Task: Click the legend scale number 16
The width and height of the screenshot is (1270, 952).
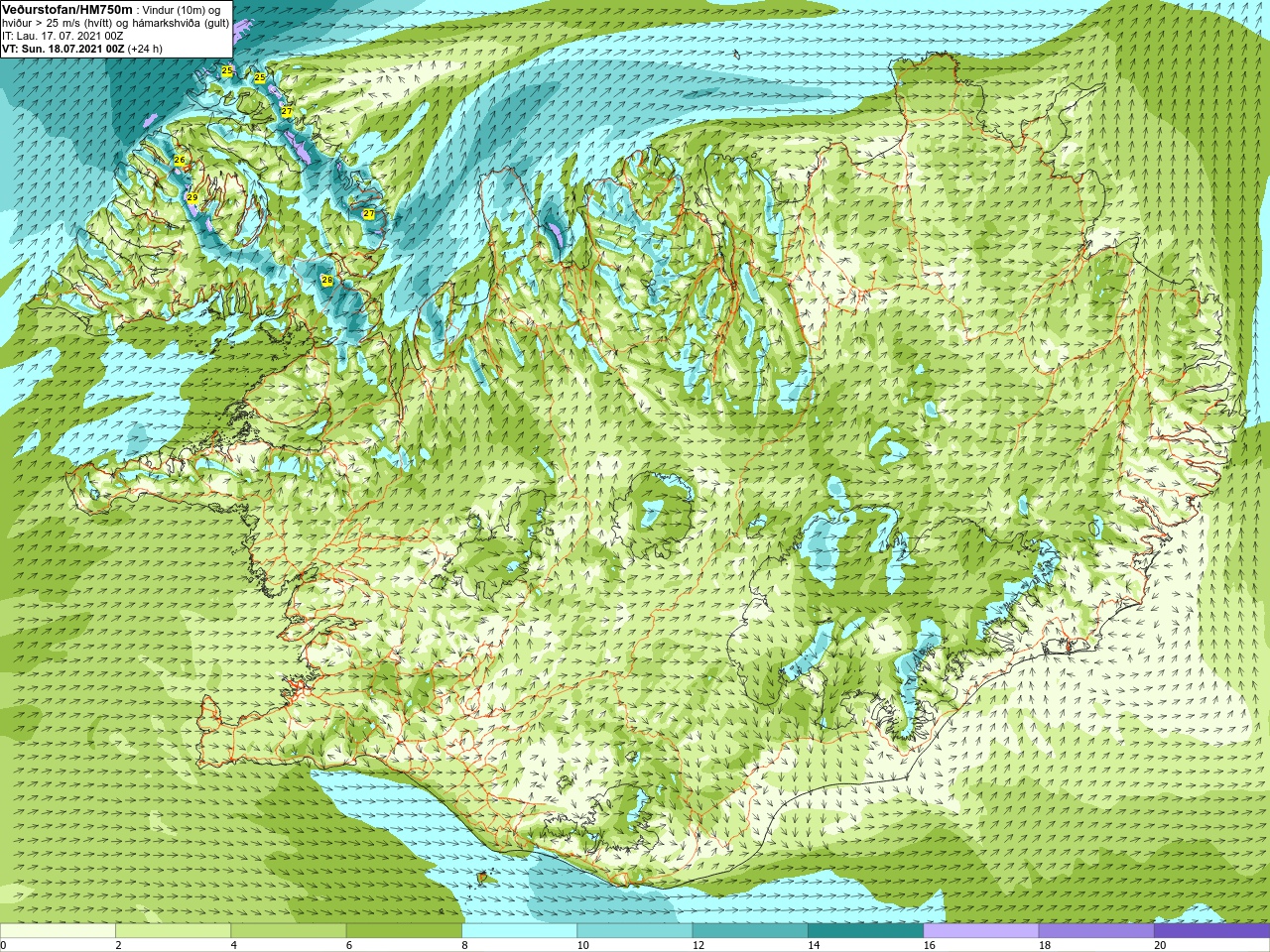Action: click(930, 945)
